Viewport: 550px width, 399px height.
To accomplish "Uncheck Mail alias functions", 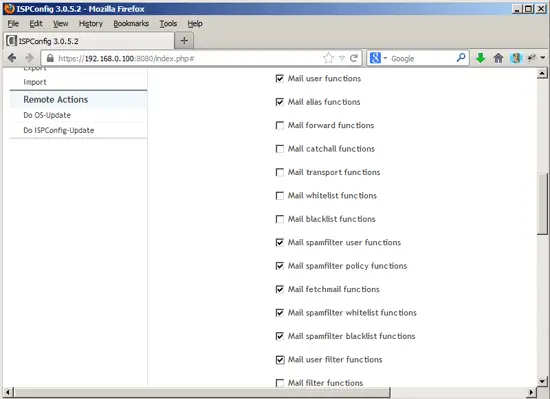I will point(280,102).
